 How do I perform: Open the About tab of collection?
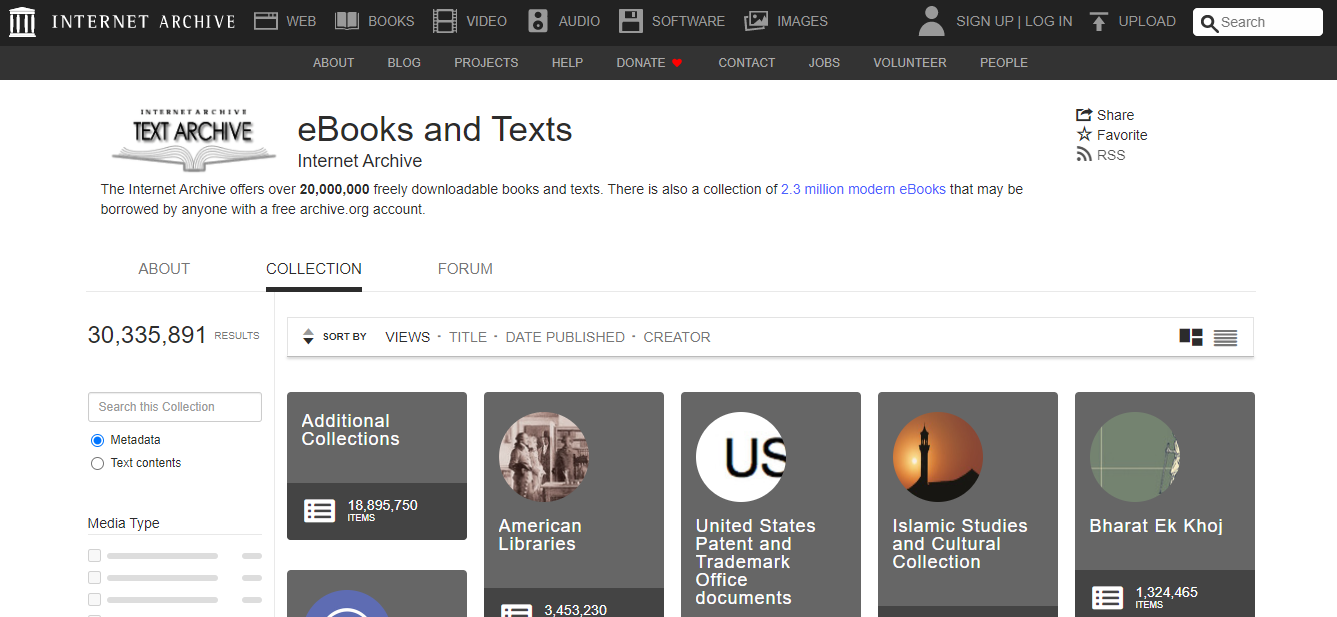pos(164,269)
